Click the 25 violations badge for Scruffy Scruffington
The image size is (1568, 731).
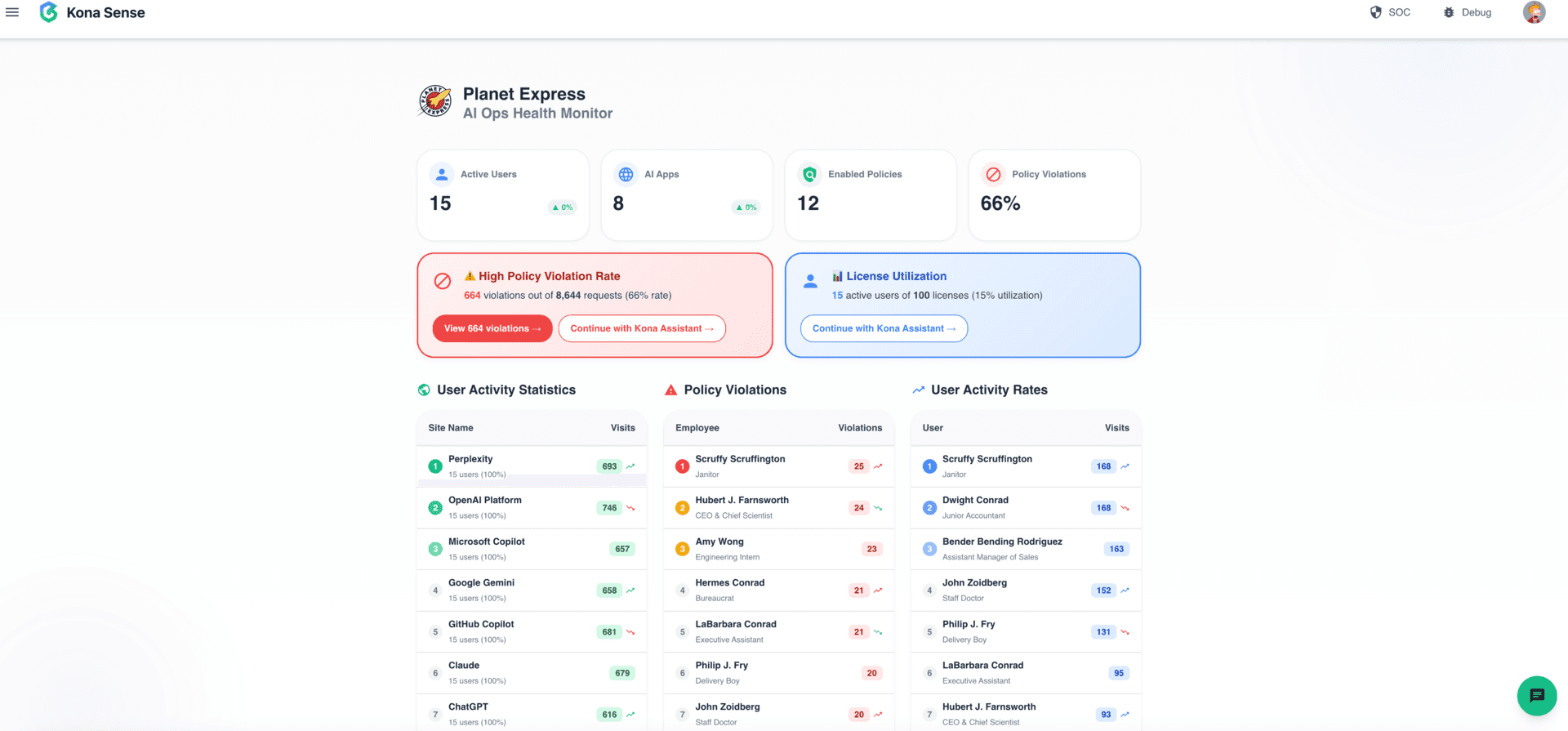[859, 466]
